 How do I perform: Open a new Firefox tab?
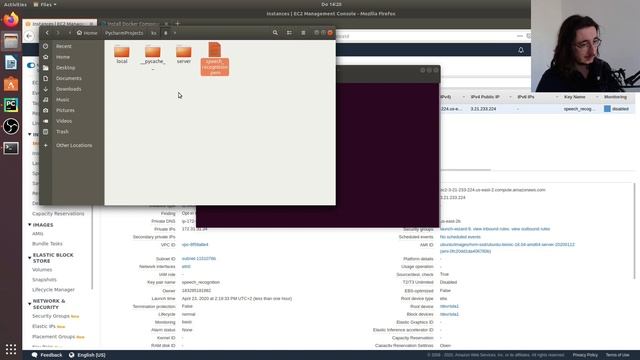(x=178, y=24)
